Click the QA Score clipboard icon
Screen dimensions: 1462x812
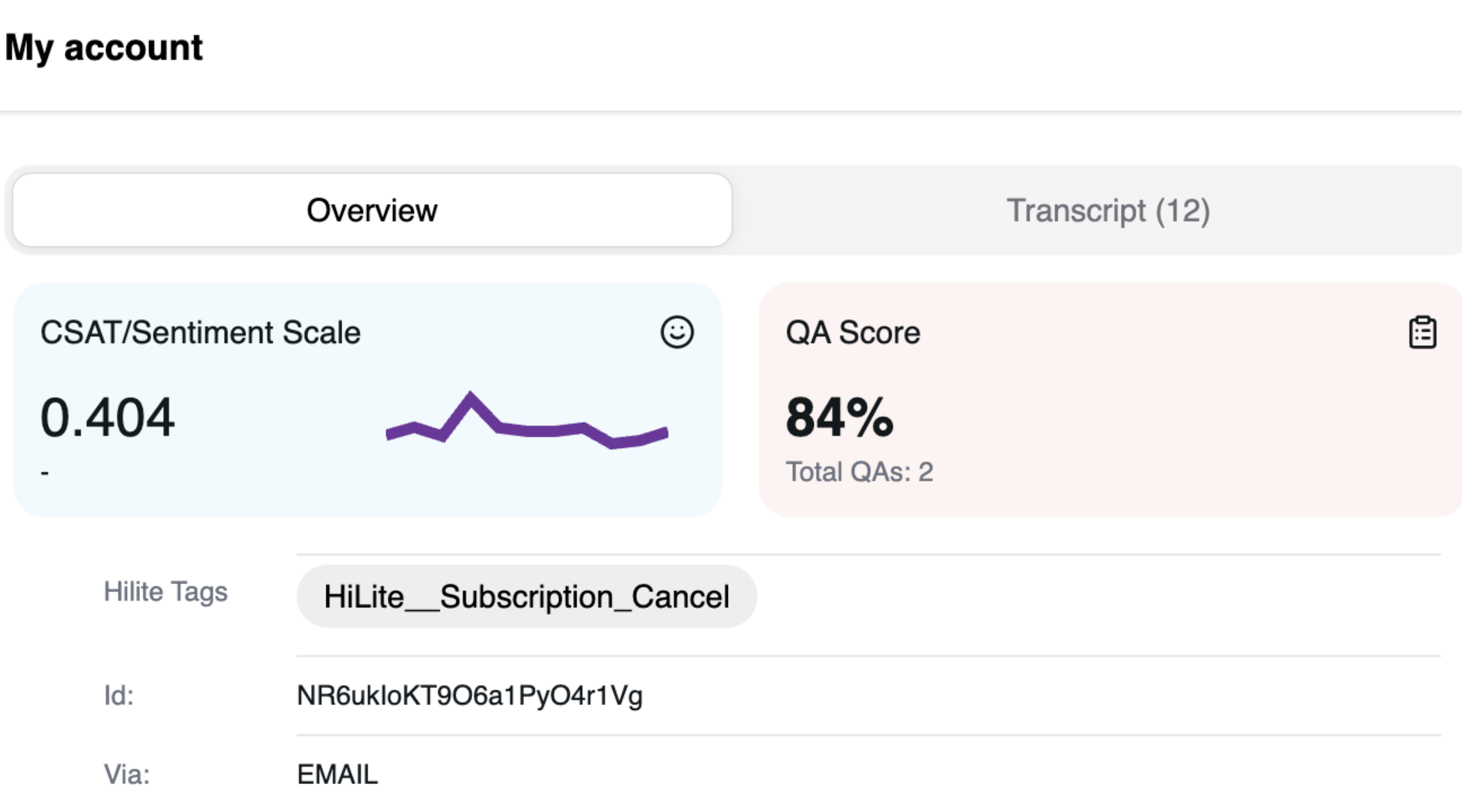click(1422, 332)
